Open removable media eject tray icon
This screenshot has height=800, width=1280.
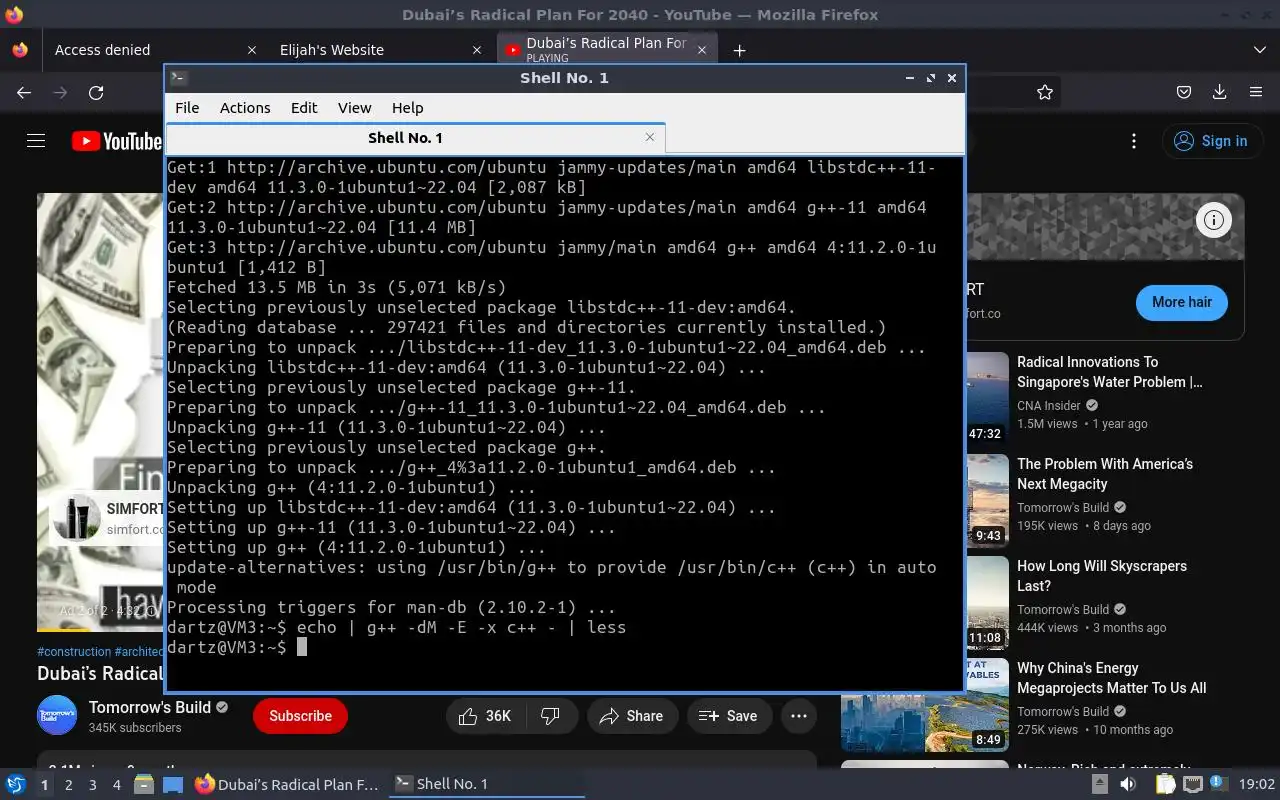click(x=1100, y=784)
